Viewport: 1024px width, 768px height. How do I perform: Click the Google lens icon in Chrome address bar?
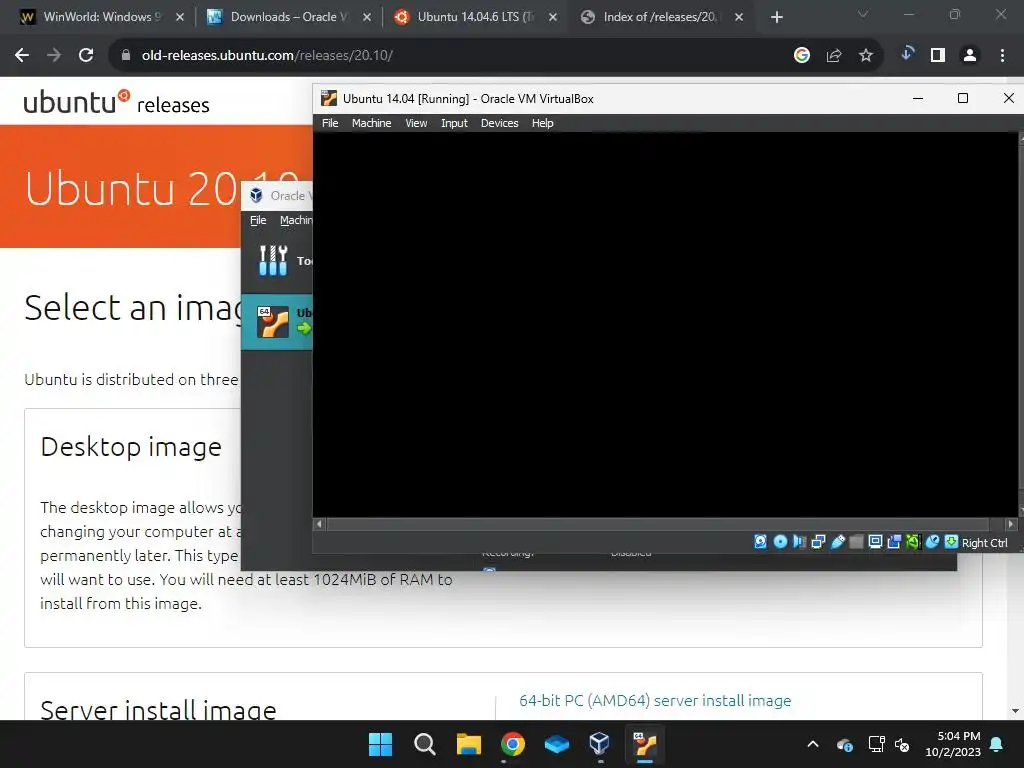point(802,56)
